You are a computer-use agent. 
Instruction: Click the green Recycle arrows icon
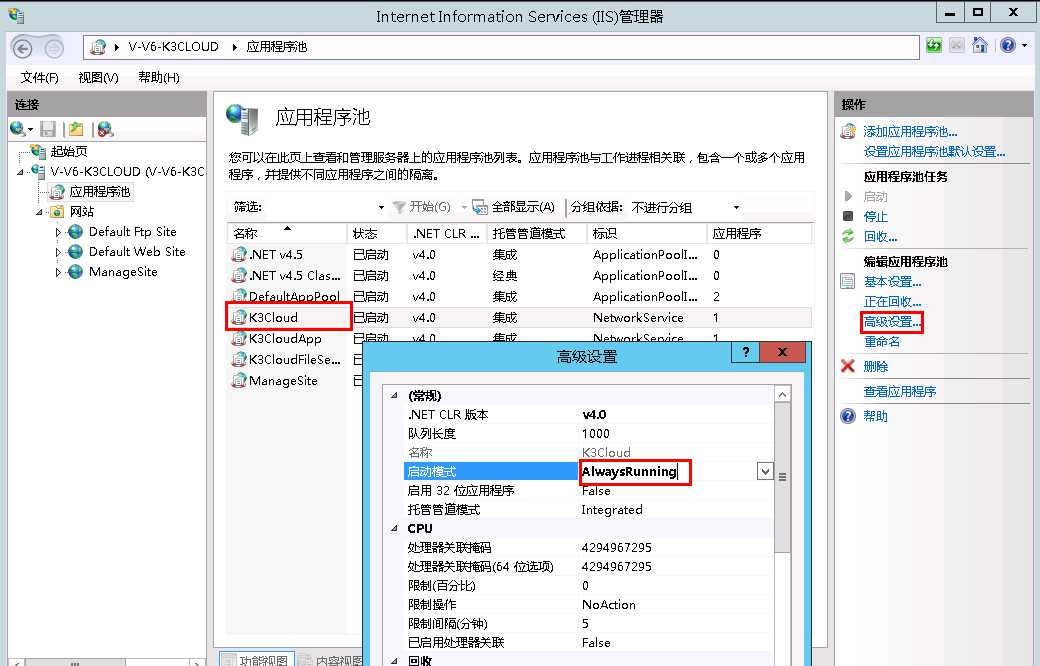tap(848, 235)
